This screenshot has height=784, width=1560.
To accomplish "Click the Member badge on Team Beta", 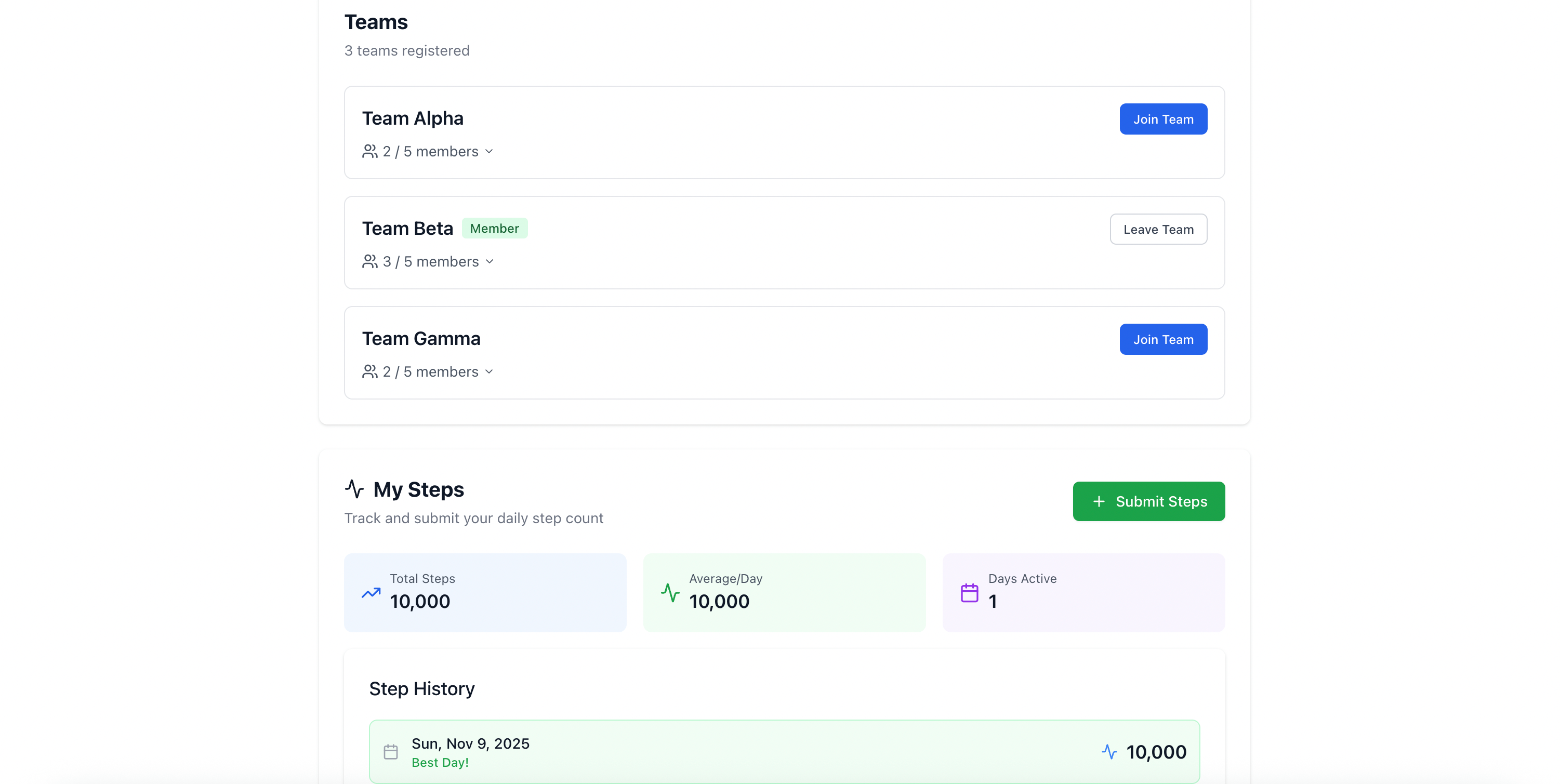I will tap(494, 228).
